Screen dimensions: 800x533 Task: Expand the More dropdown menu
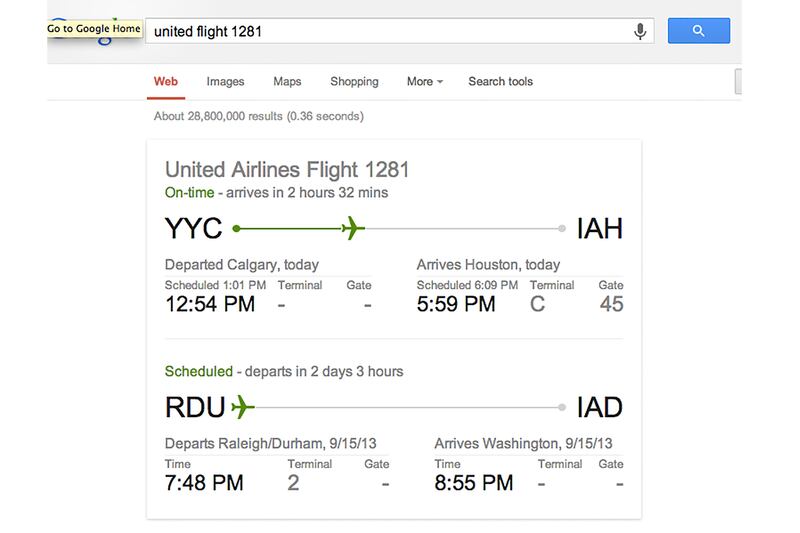(424, 82)
